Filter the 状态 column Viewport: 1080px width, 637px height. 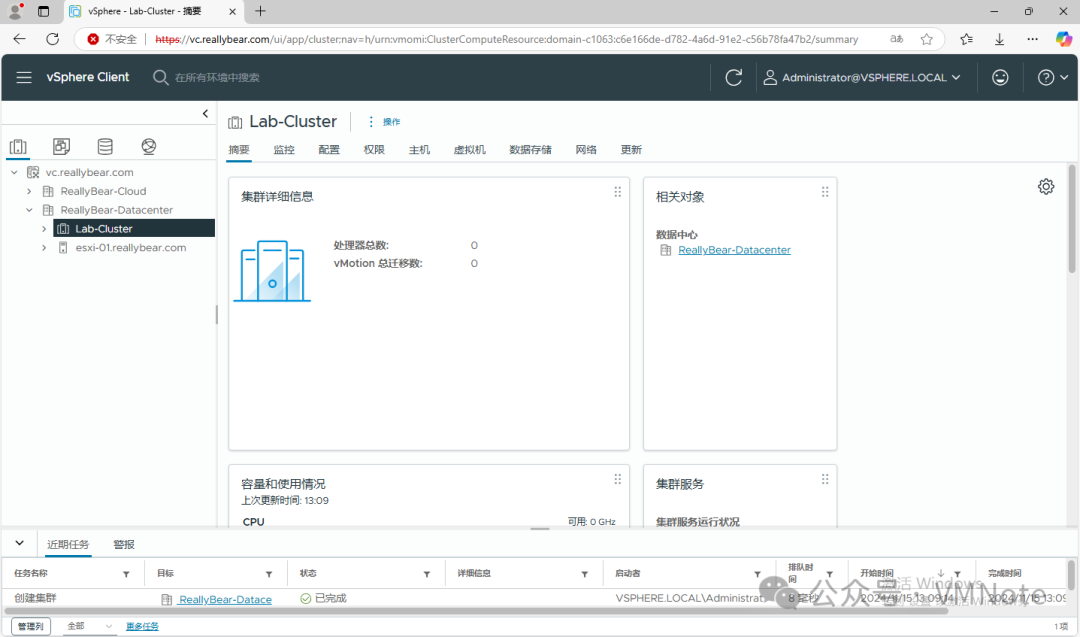(427, 574)
